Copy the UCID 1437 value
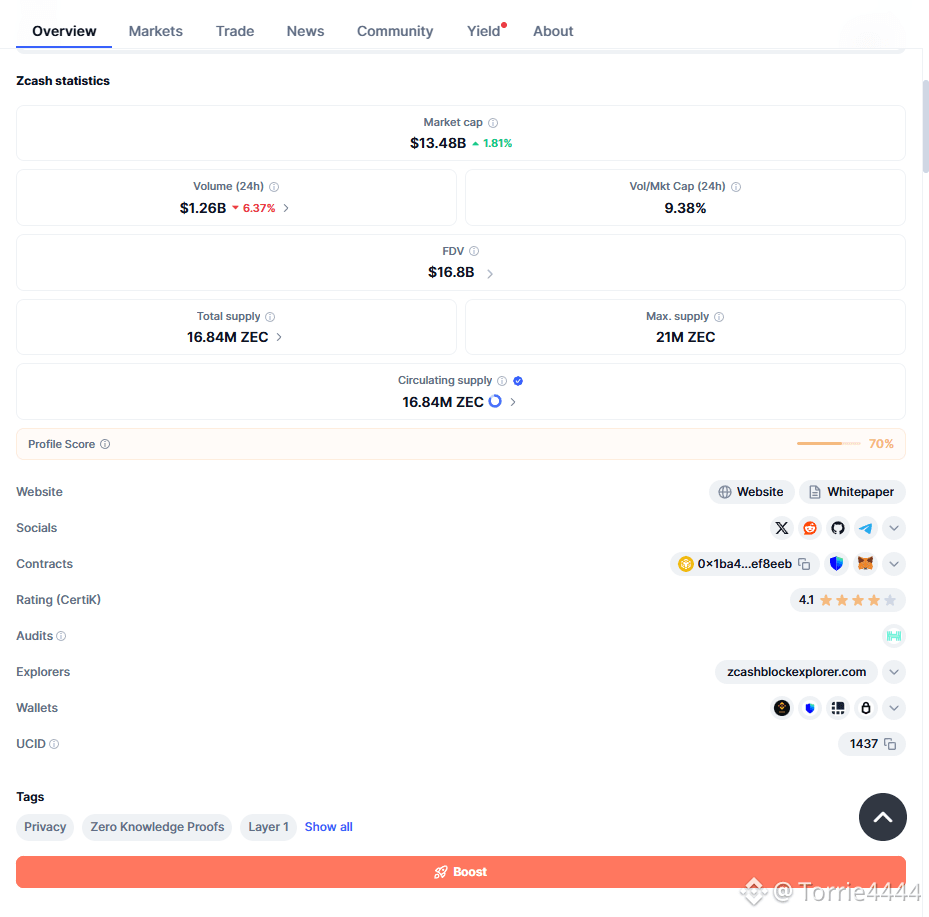 [890, 744]
